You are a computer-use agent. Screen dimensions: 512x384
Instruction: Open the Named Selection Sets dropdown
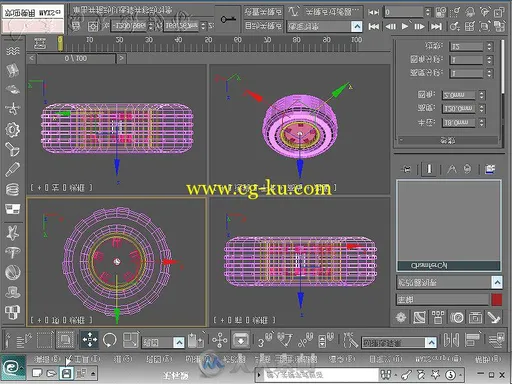click(x=399, y=343)
